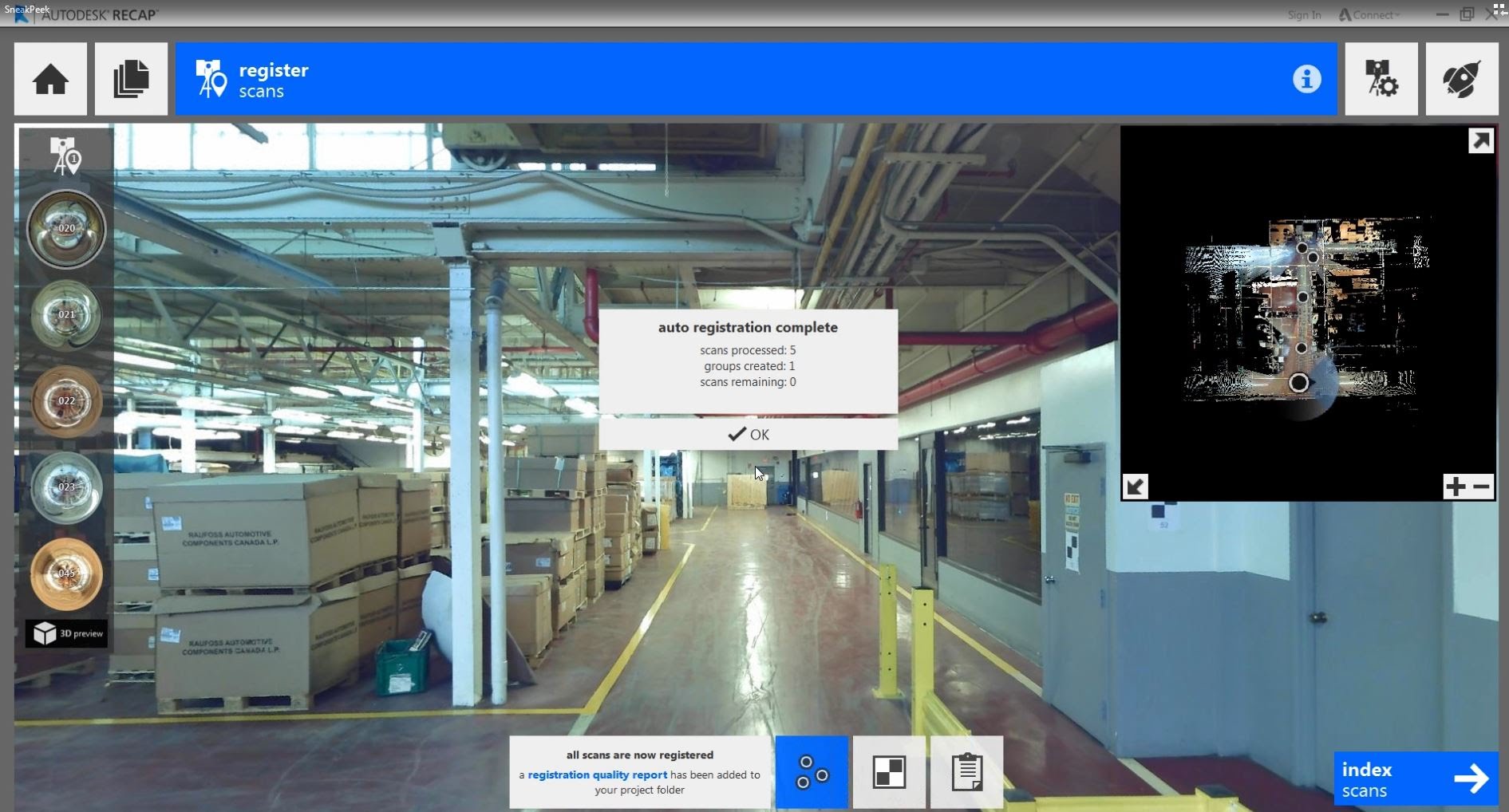1509x812 pixels.
Task: Restore the ReCap window size
Action: pos(1467,14)
